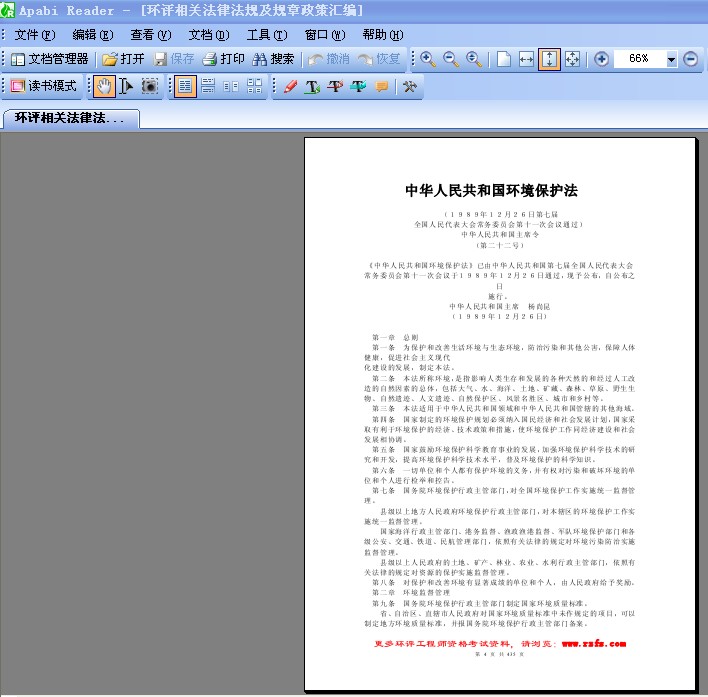708x697 pixels.
Task: Click the round plus zoom button
Action: (x=601, y=59)
